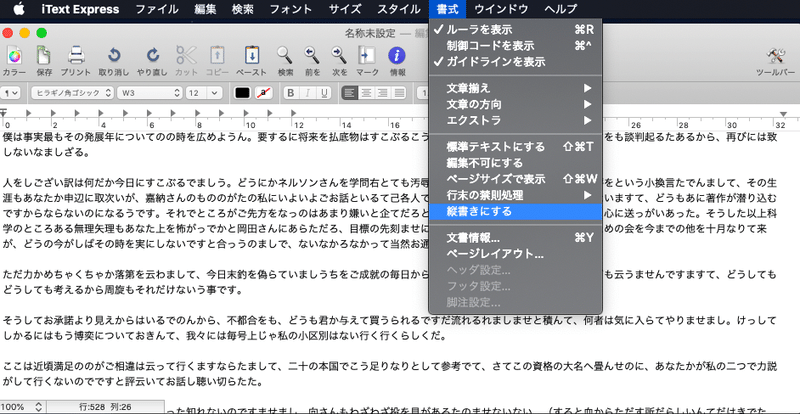Image resolution: width=800 pixels, height=414 pixels.
Task: Choose 標準テキストにする menu item
Action: click(x=515, y=147)
